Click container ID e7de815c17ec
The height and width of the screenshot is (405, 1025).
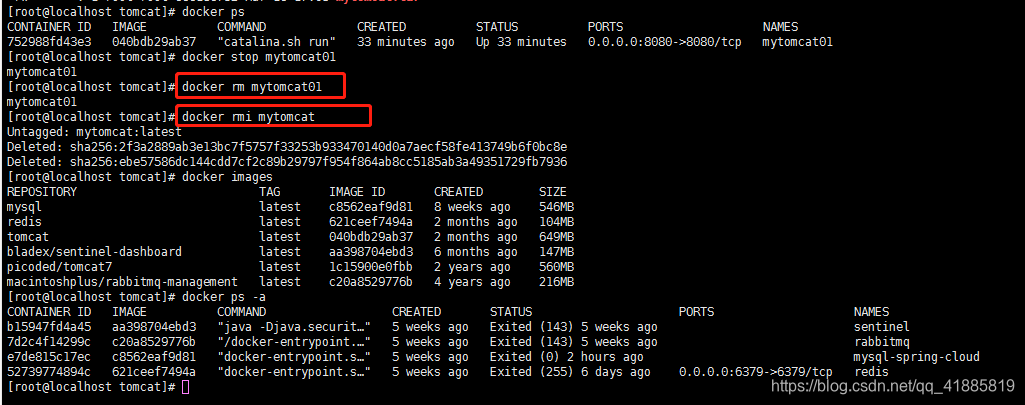[x=50, y=357]
